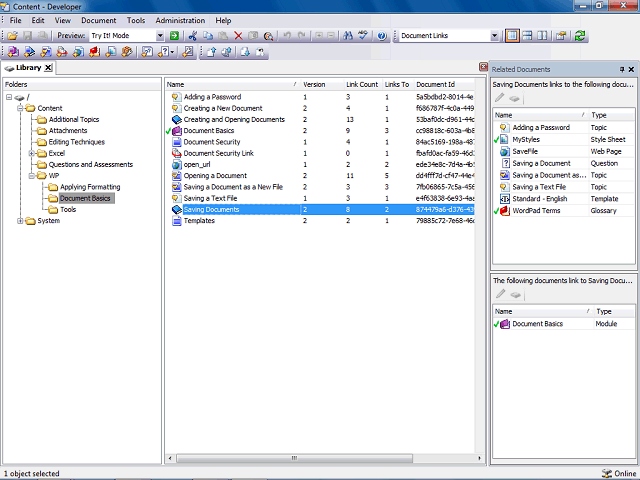
Task: Toggle the vertical split layout button
Action: pyautogui.click(x=542, y=36)
